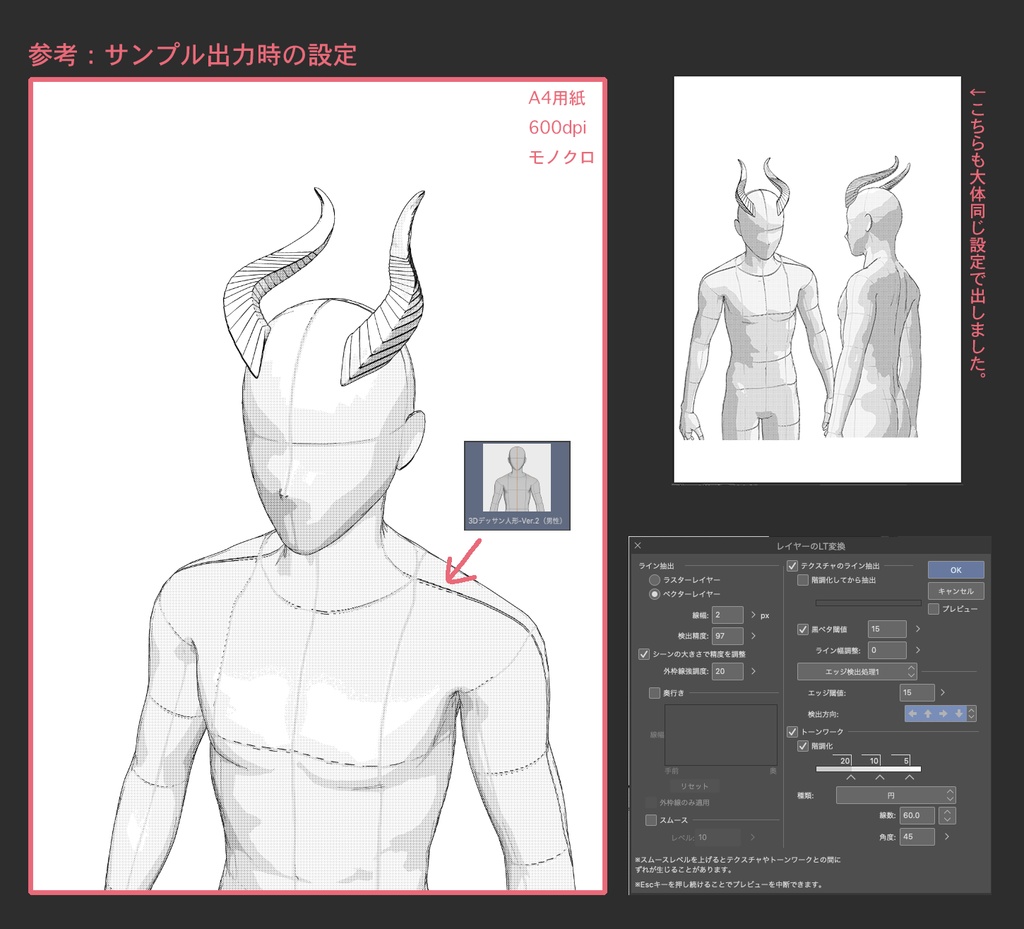Viewport: 1024px width, 929px height.
Task: Click the gradation marker under value 5
Action: (x=909, y=778)
